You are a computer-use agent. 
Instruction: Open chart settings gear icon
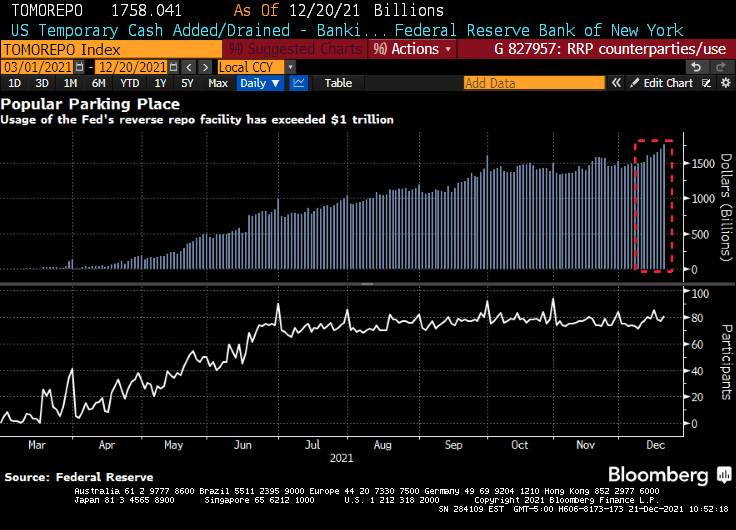[723, 83]
